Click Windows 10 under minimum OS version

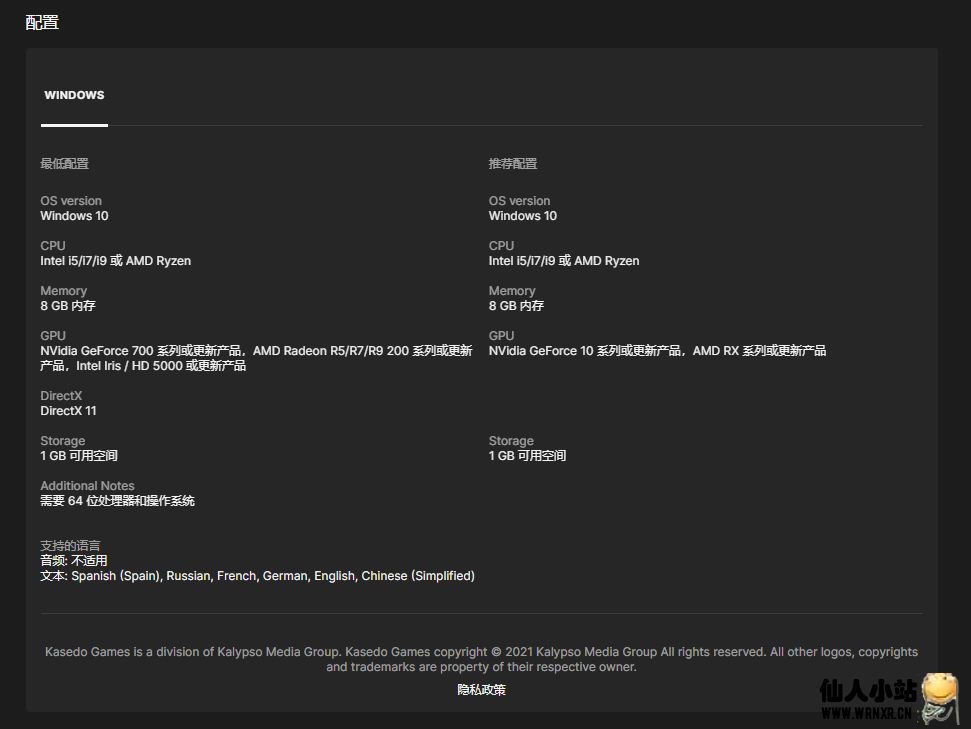coord(74,216)
